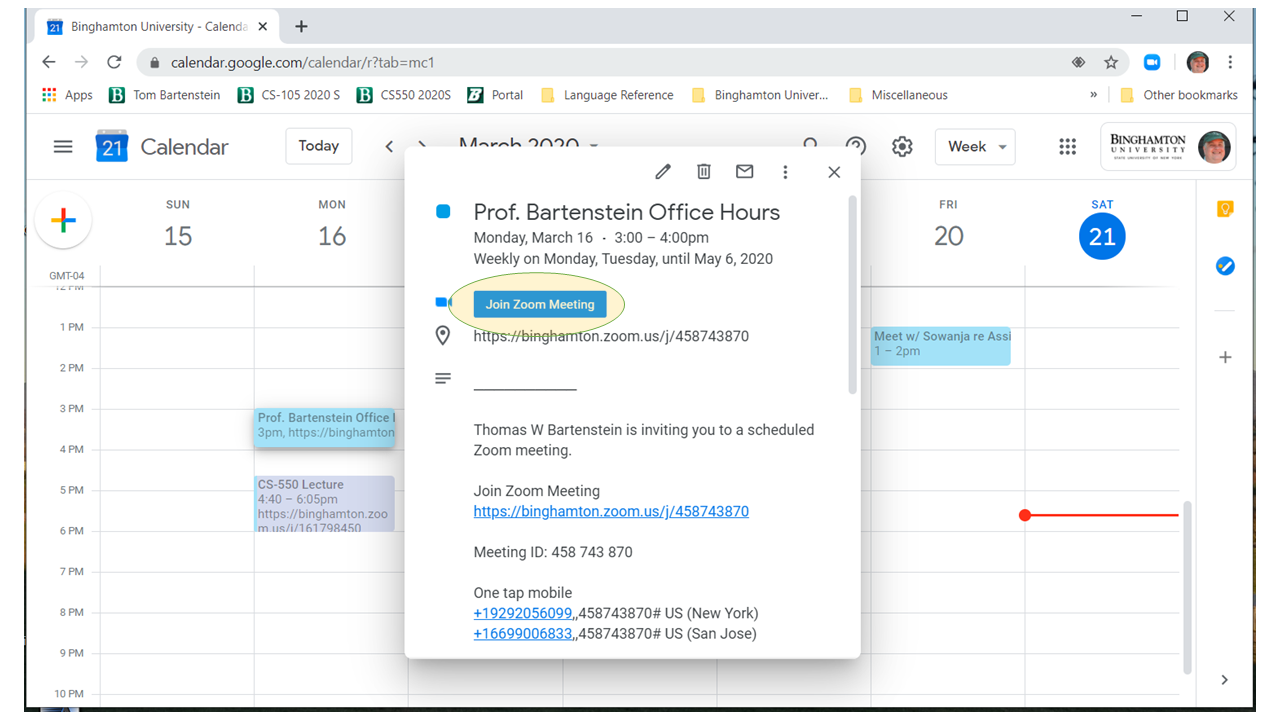Click the Join Zoom Meeting button
Image resolution: width=1280 pixels, height=720 pixels.
tap(540, 305)
